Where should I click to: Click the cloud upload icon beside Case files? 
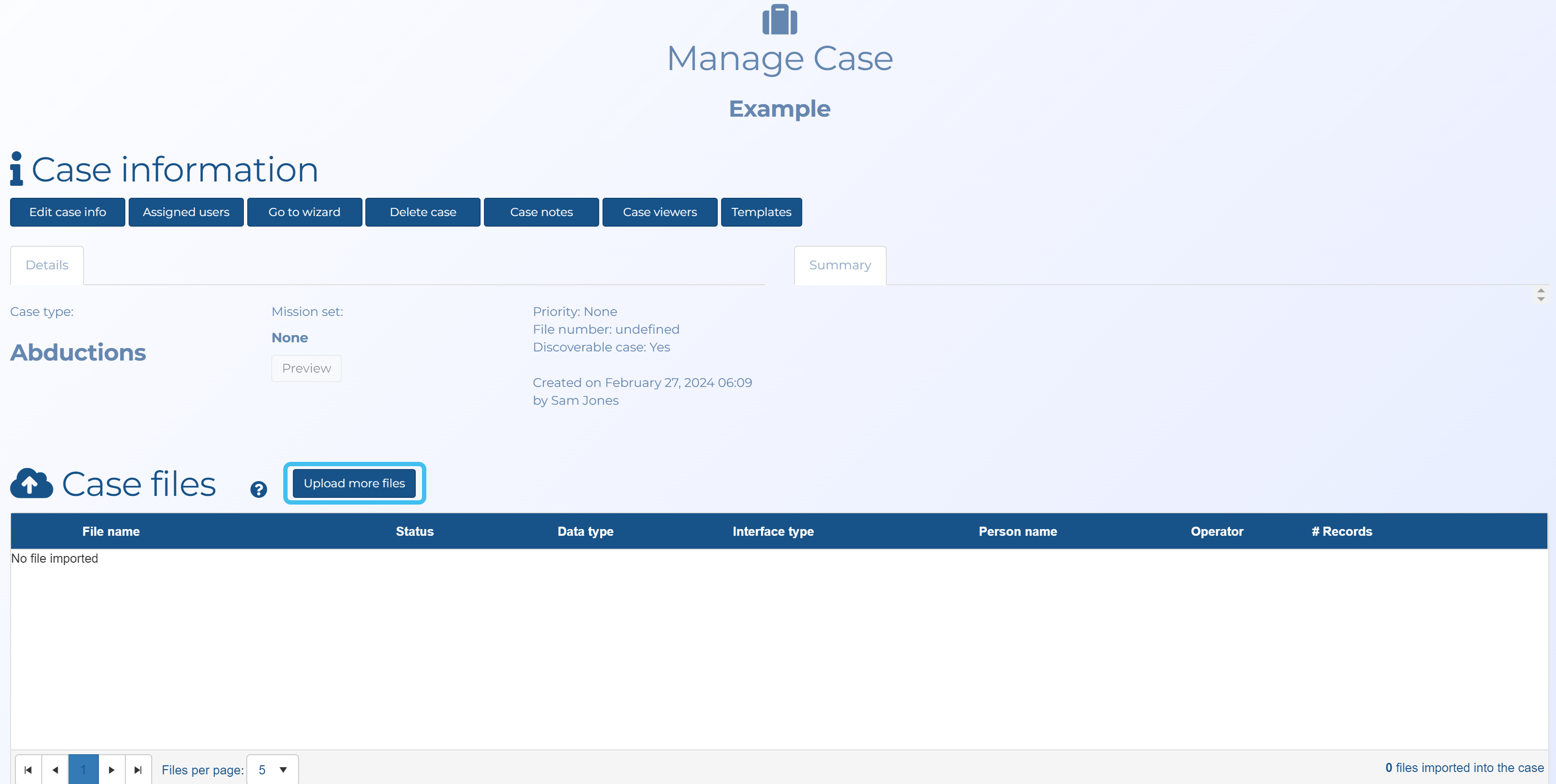(x=31, y=483)
